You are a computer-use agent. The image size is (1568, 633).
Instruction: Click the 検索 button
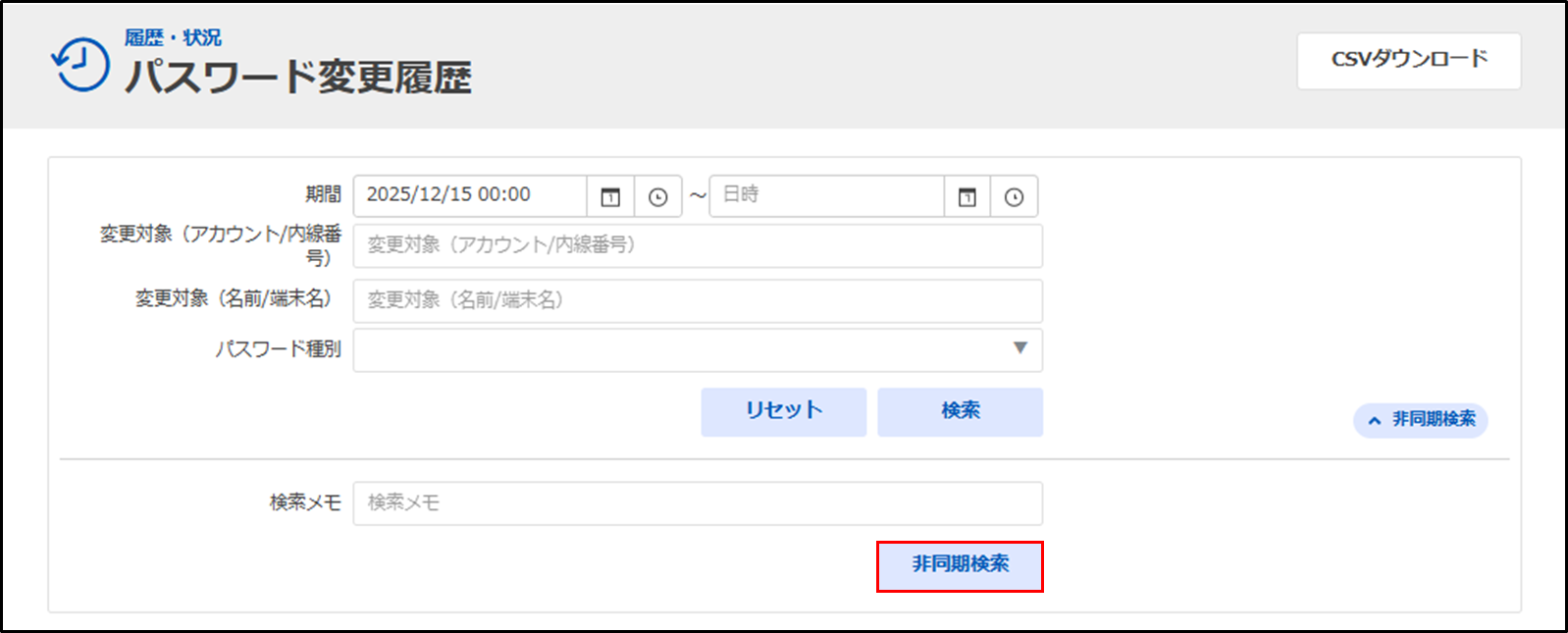pyautogui.click(x=960, y=411)
